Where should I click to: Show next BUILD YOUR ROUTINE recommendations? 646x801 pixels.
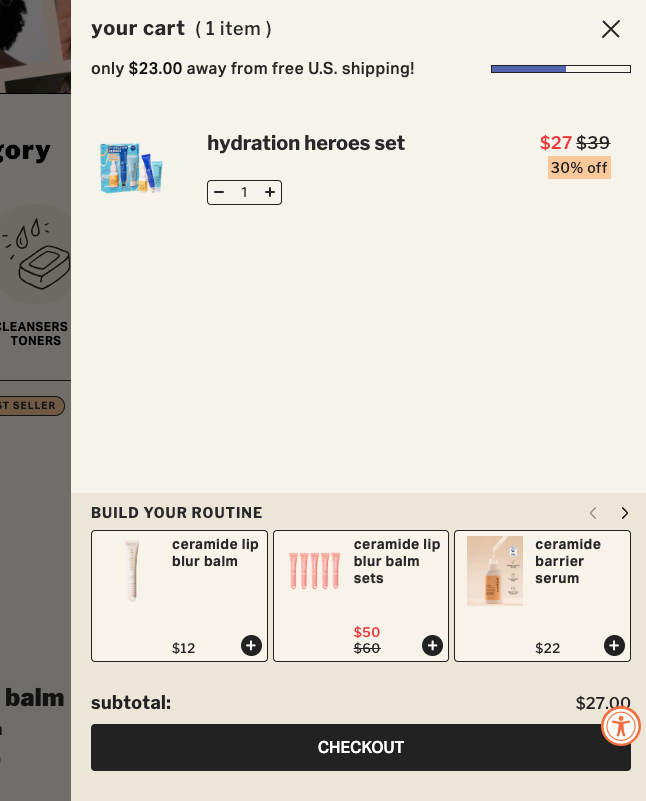624,512
